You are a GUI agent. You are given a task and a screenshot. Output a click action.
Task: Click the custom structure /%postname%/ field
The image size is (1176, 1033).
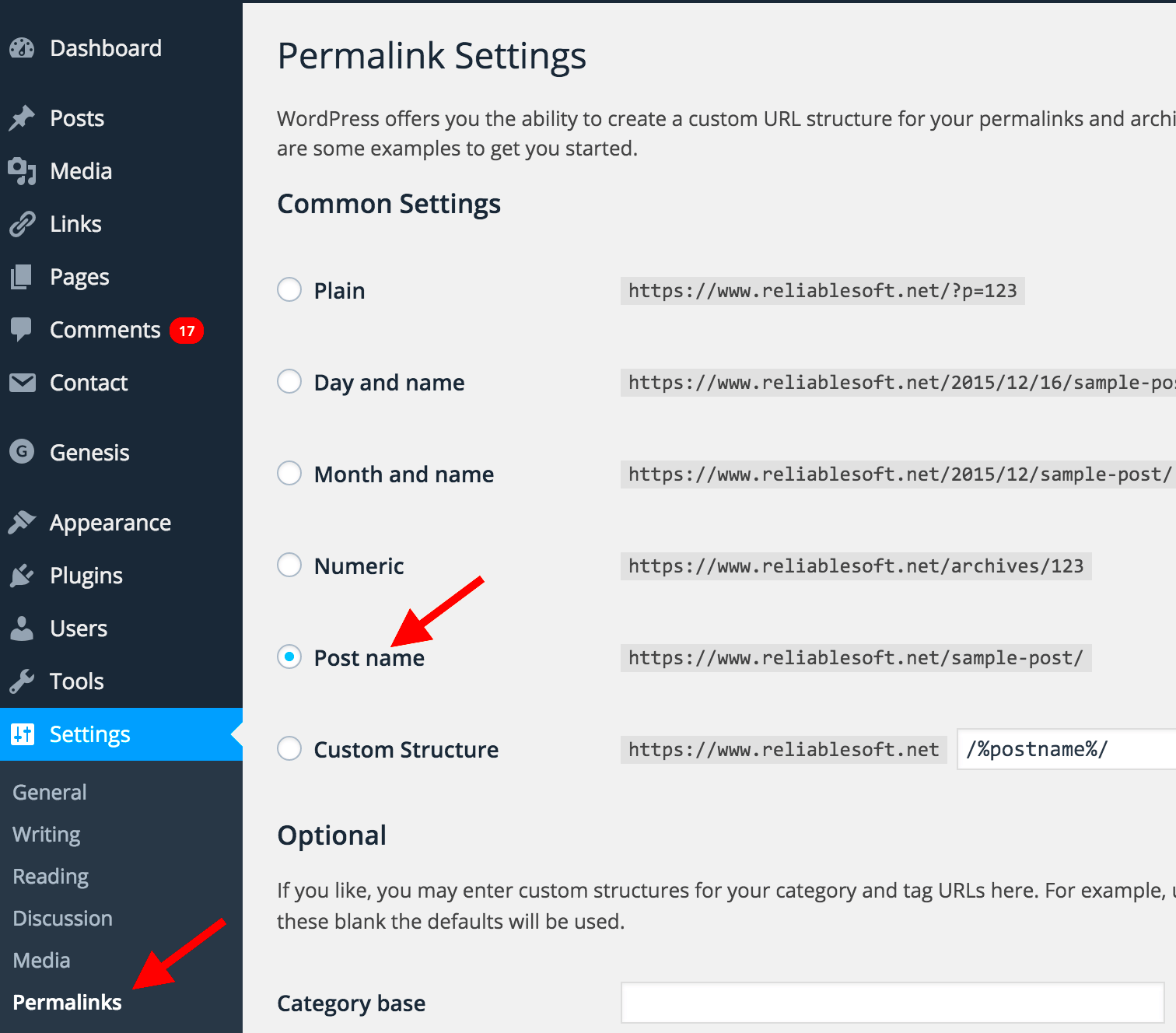pyautogui.click(x=1066, y=749)
